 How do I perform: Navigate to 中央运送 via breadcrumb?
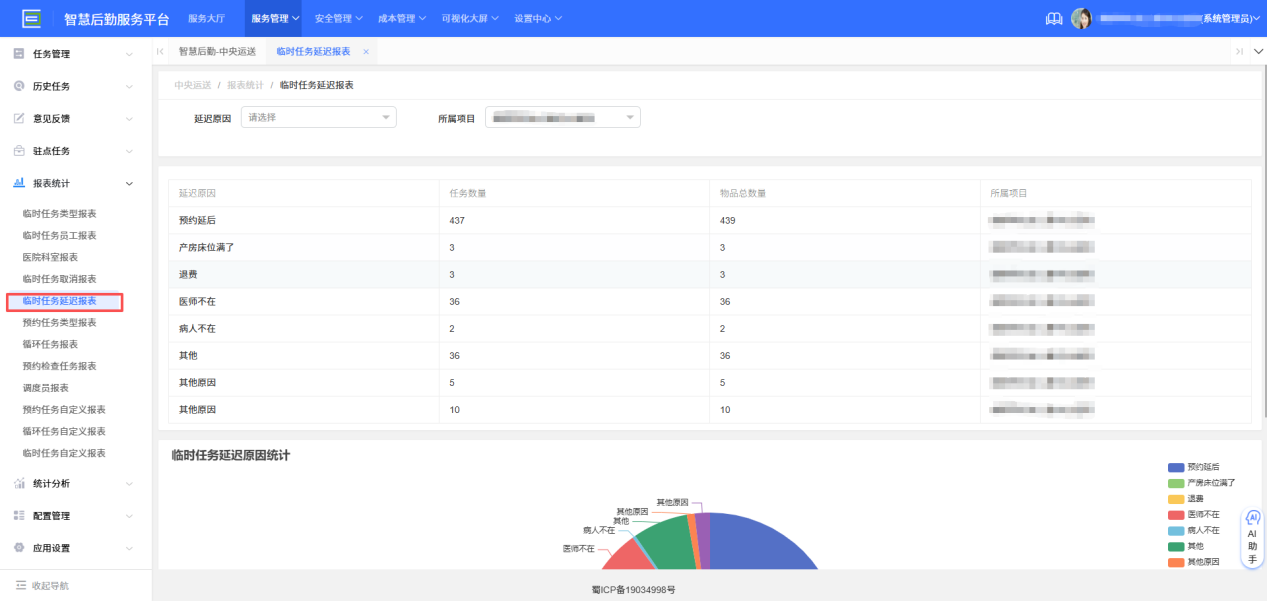click(x=193, y=86)
